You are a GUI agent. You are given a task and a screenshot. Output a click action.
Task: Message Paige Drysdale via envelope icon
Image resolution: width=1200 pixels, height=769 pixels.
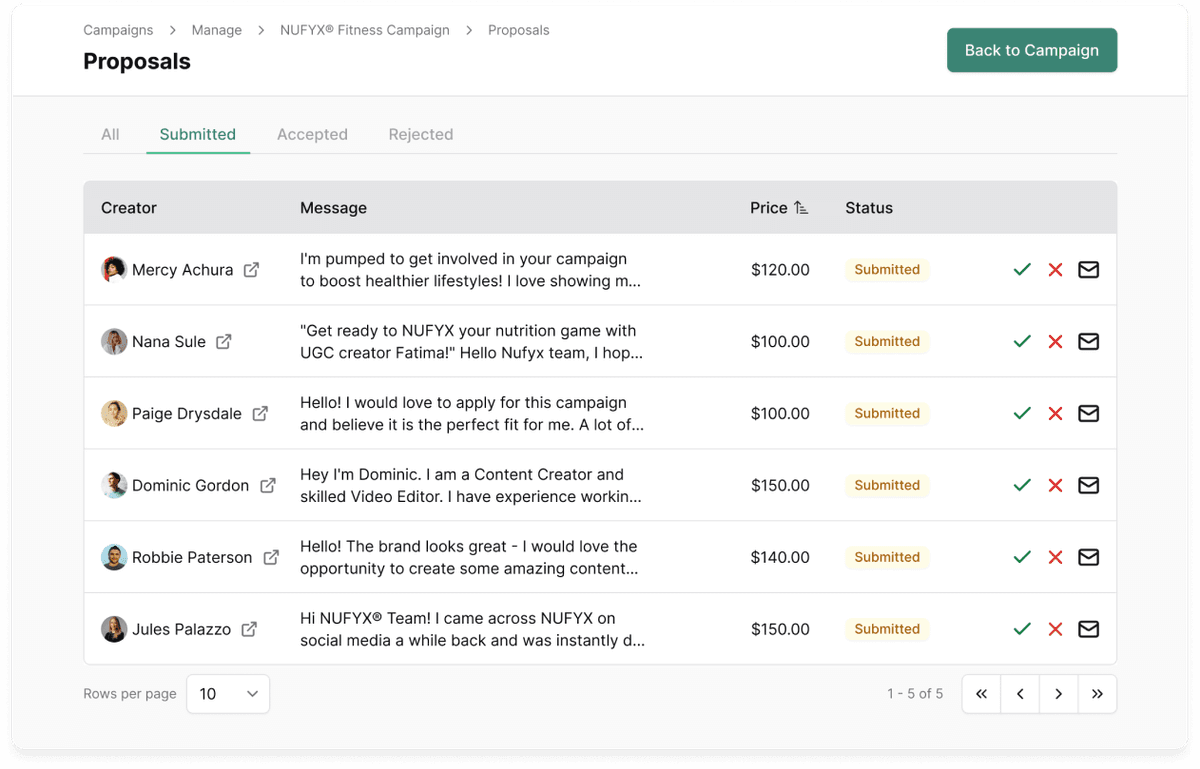pyautogui.click(x=1088, y=414)
